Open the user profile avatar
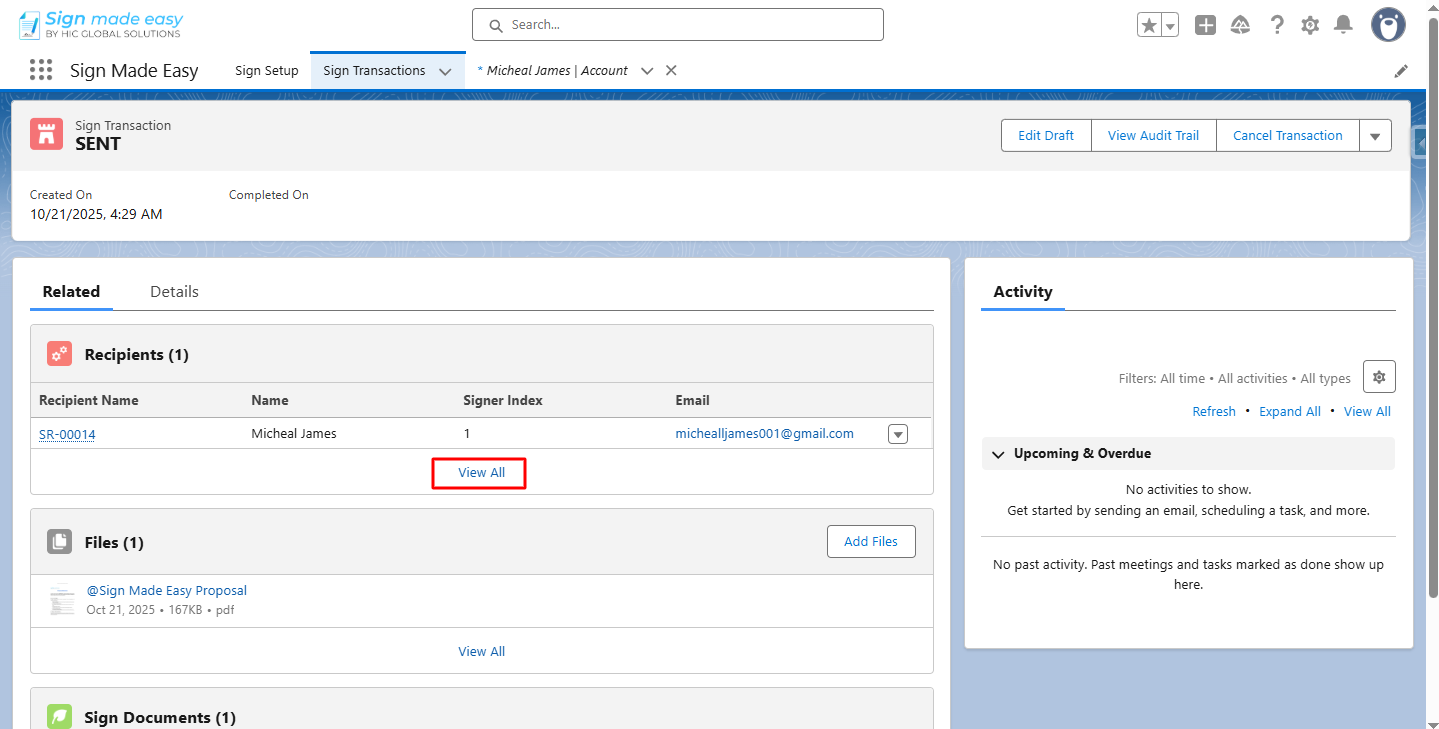 1388,25
